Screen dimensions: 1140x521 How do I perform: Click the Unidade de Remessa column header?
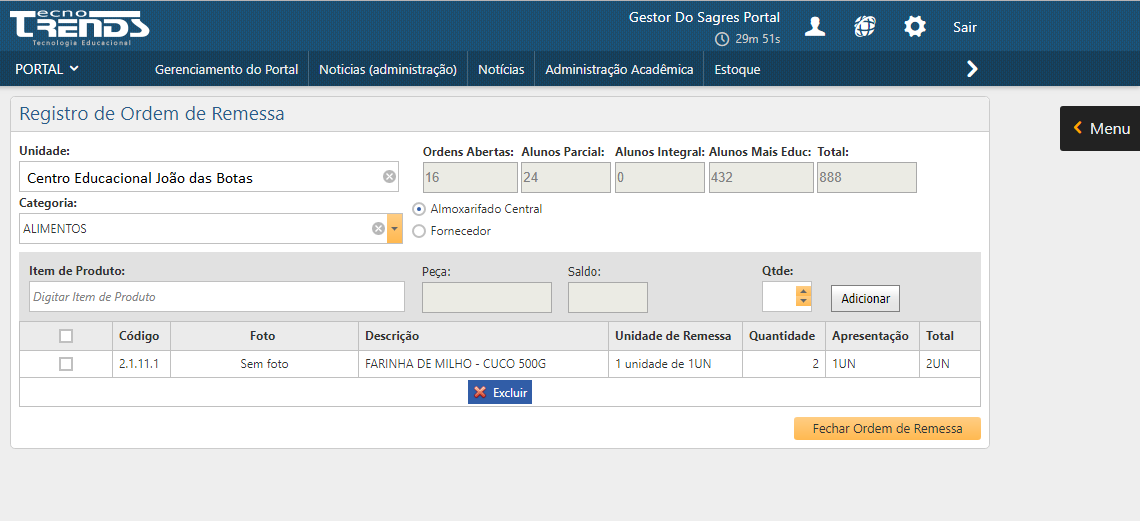(x=675, y=336)
